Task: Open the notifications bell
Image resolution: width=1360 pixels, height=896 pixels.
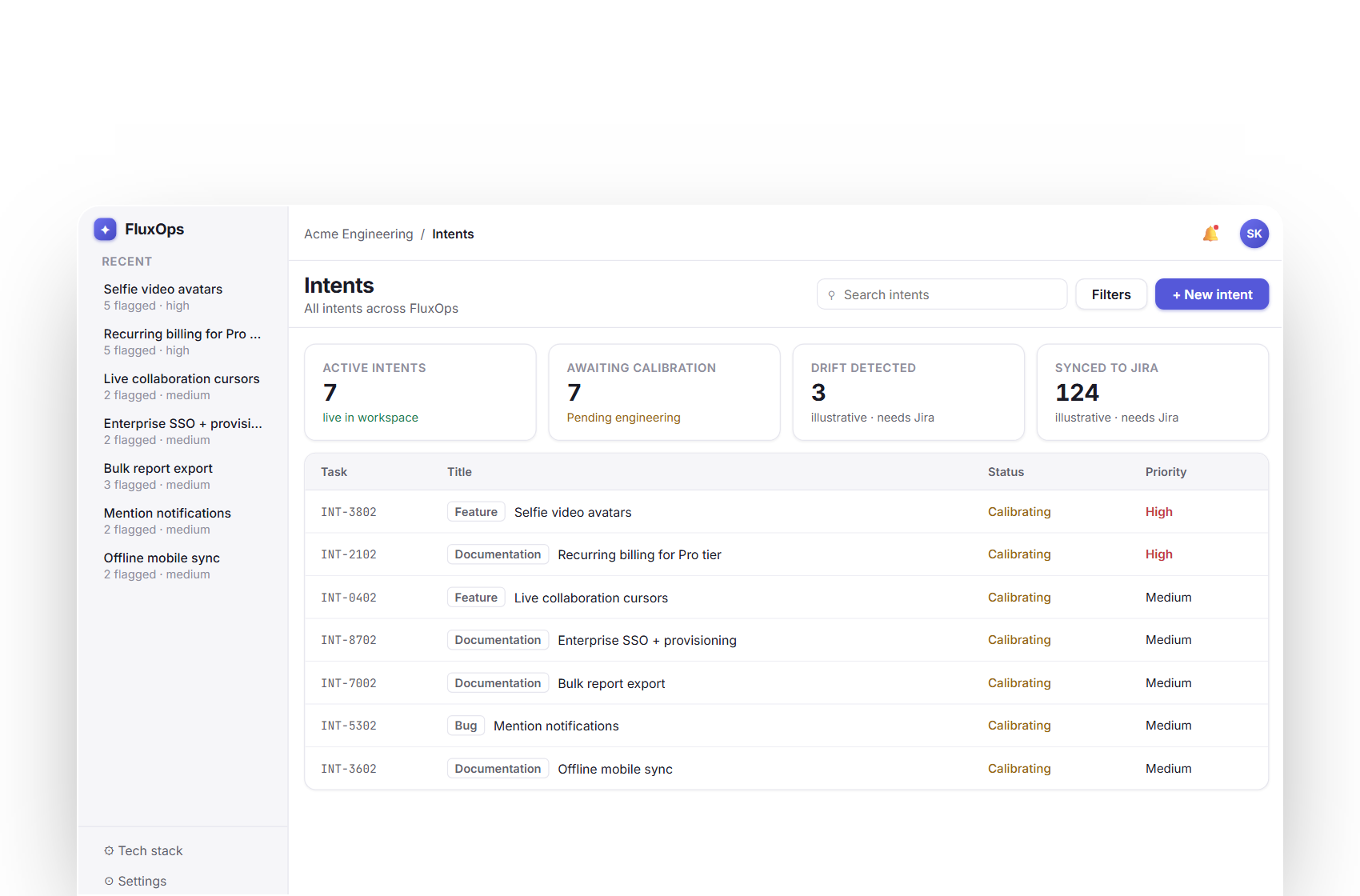Action: pos(1210,234)
